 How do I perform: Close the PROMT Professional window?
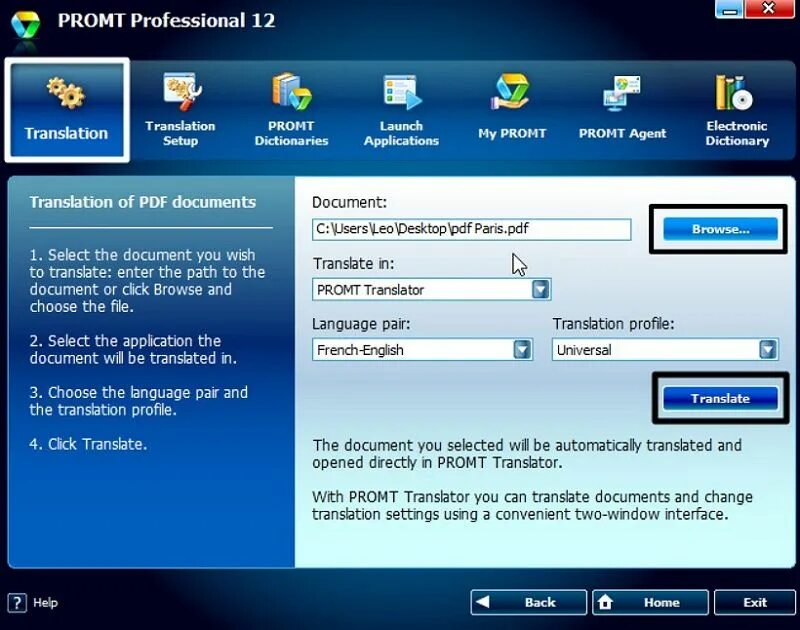769,9
